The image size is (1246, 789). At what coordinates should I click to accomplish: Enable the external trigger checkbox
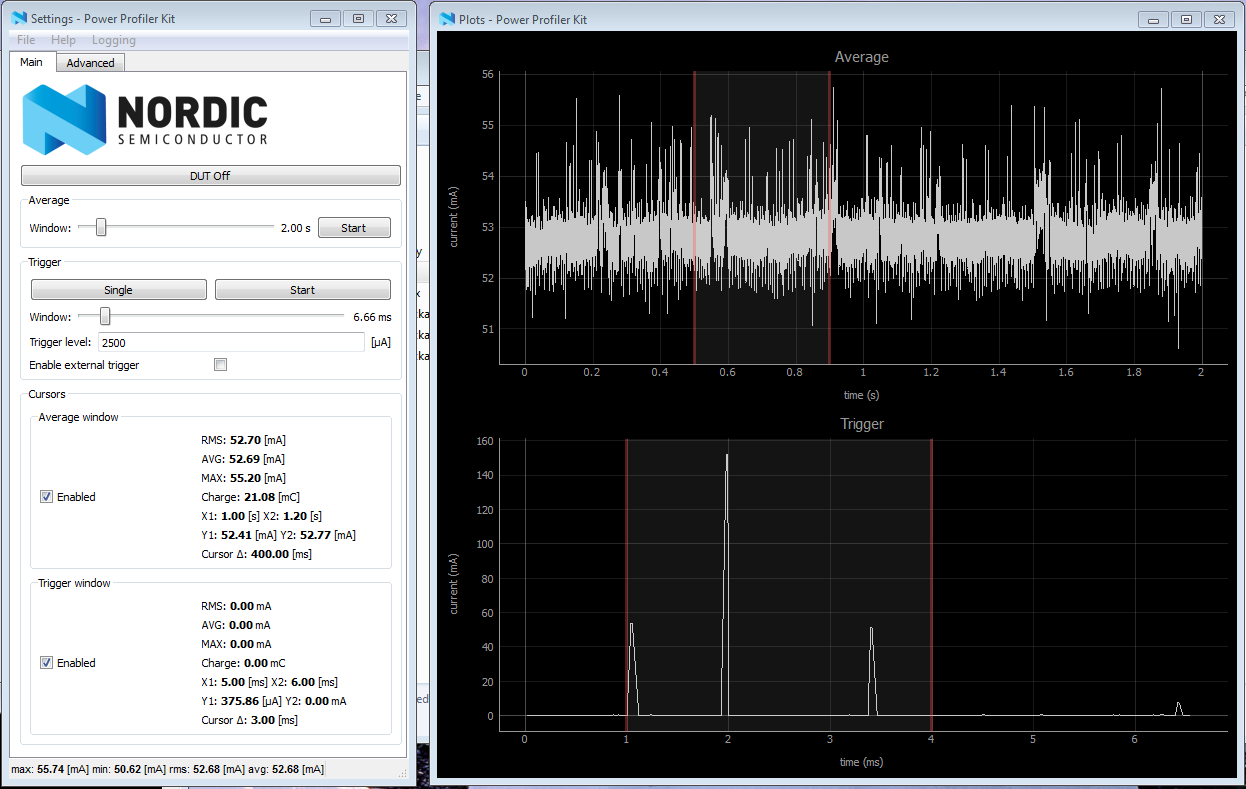tap(221, 365)
